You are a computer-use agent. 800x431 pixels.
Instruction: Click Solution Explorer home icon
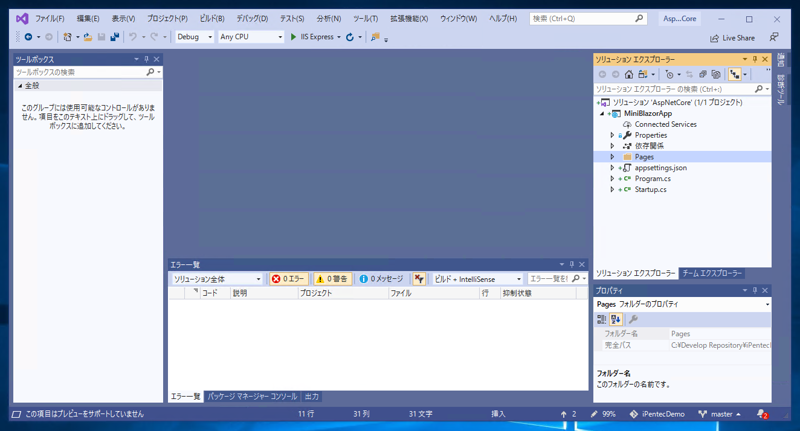629,74
